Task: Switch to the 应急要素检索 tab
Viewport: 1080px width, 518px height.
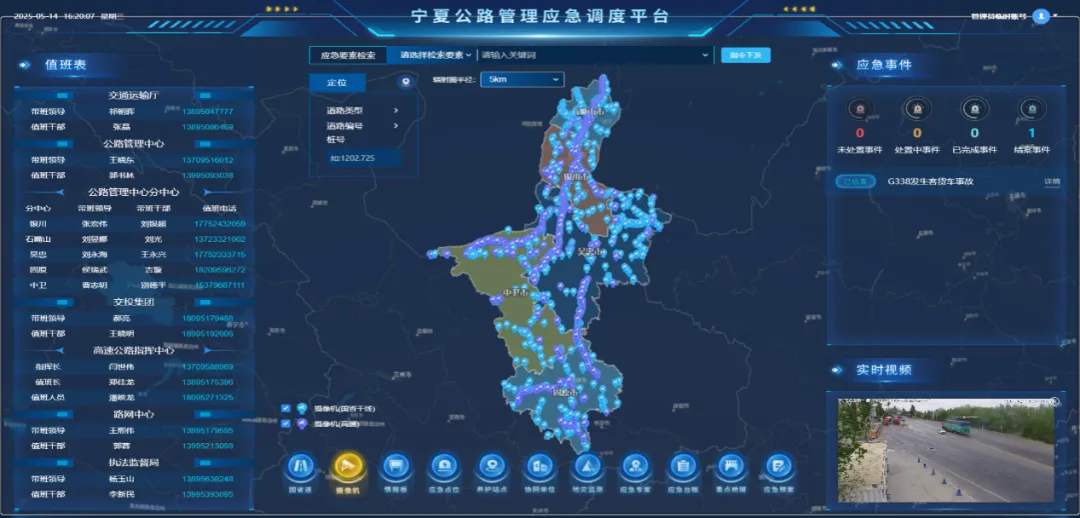Action: point(348,55)
